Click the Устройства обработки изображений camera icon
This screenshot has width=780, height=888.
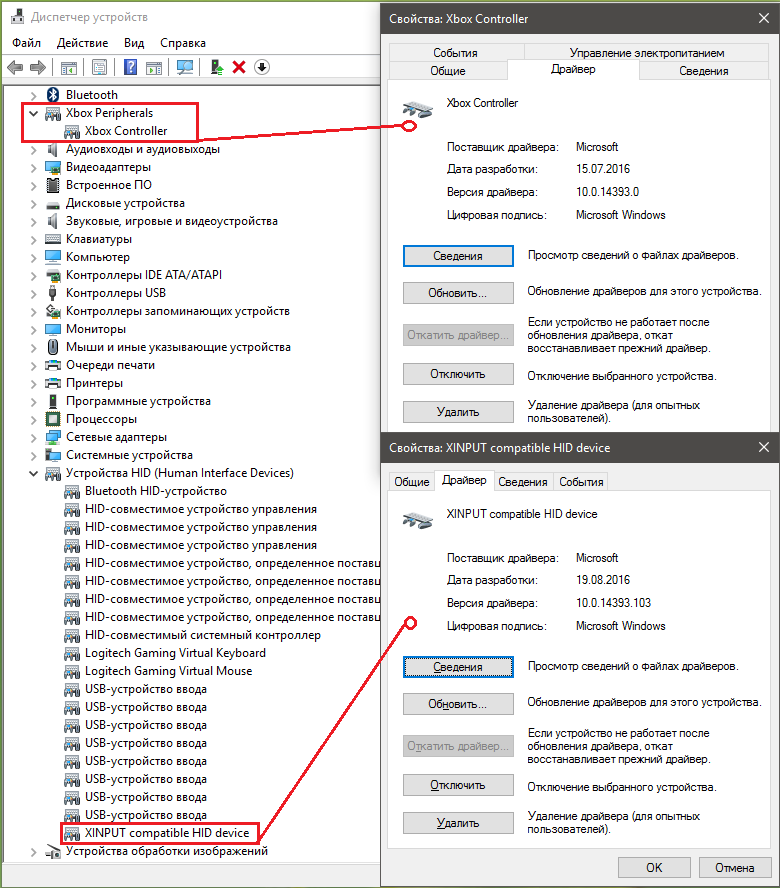(53, 852)
